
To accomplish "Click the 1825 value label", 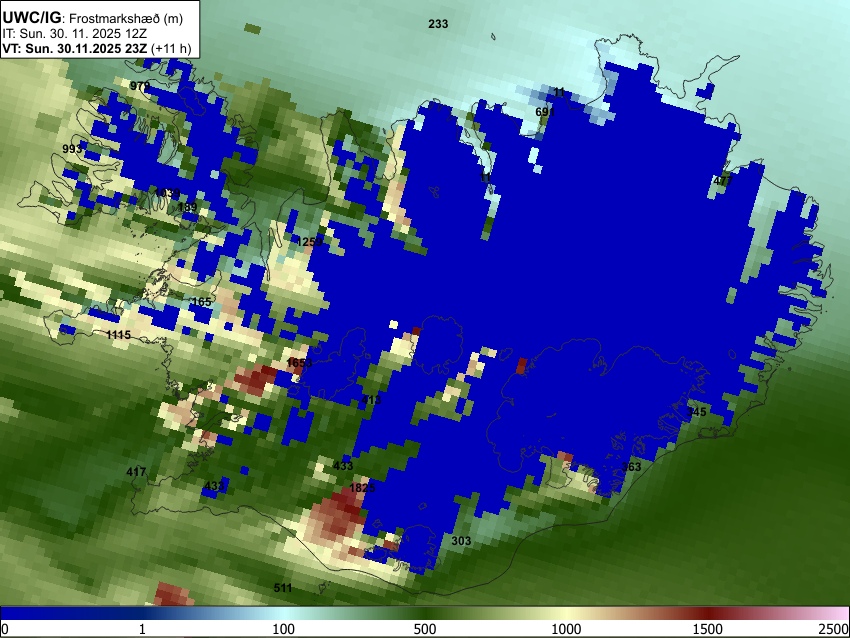I will point(362,488).
